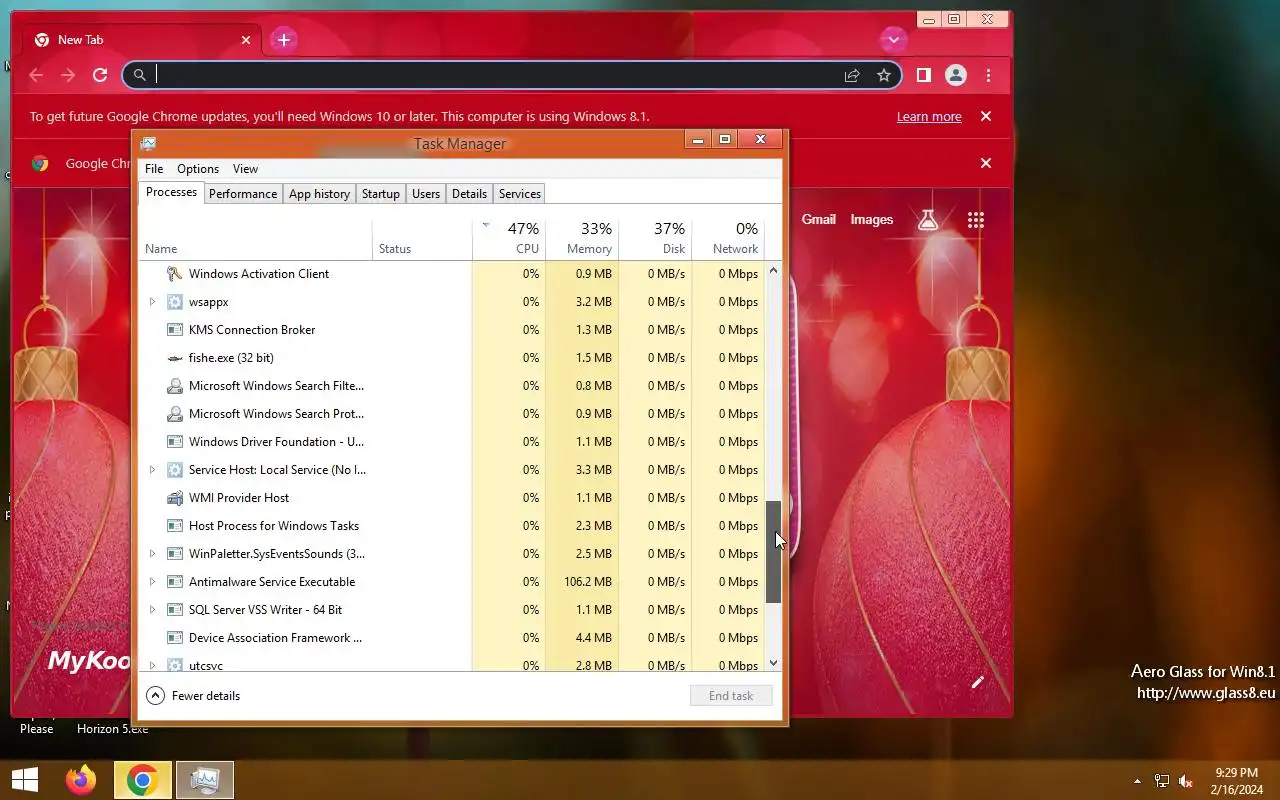Image resolution: width=1280 pixels, height=800 pixels.
Task: Open the Learn more link
Action: [x=929, y=117]
